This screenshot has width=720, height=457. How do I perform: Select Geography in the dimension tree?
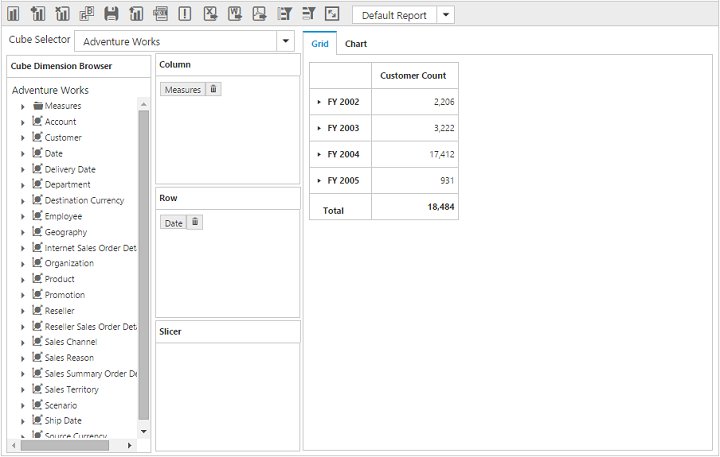click(65, 232)
